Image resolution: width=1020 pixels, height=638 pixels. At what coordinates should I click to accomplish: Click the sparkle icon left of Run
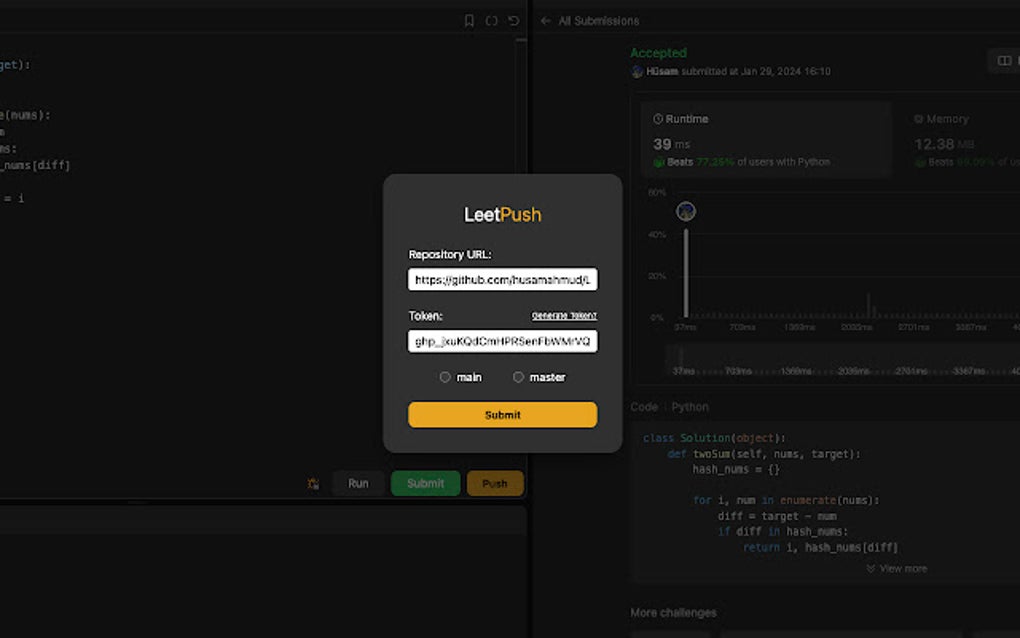pyautogui.click(x=313, y=483)
